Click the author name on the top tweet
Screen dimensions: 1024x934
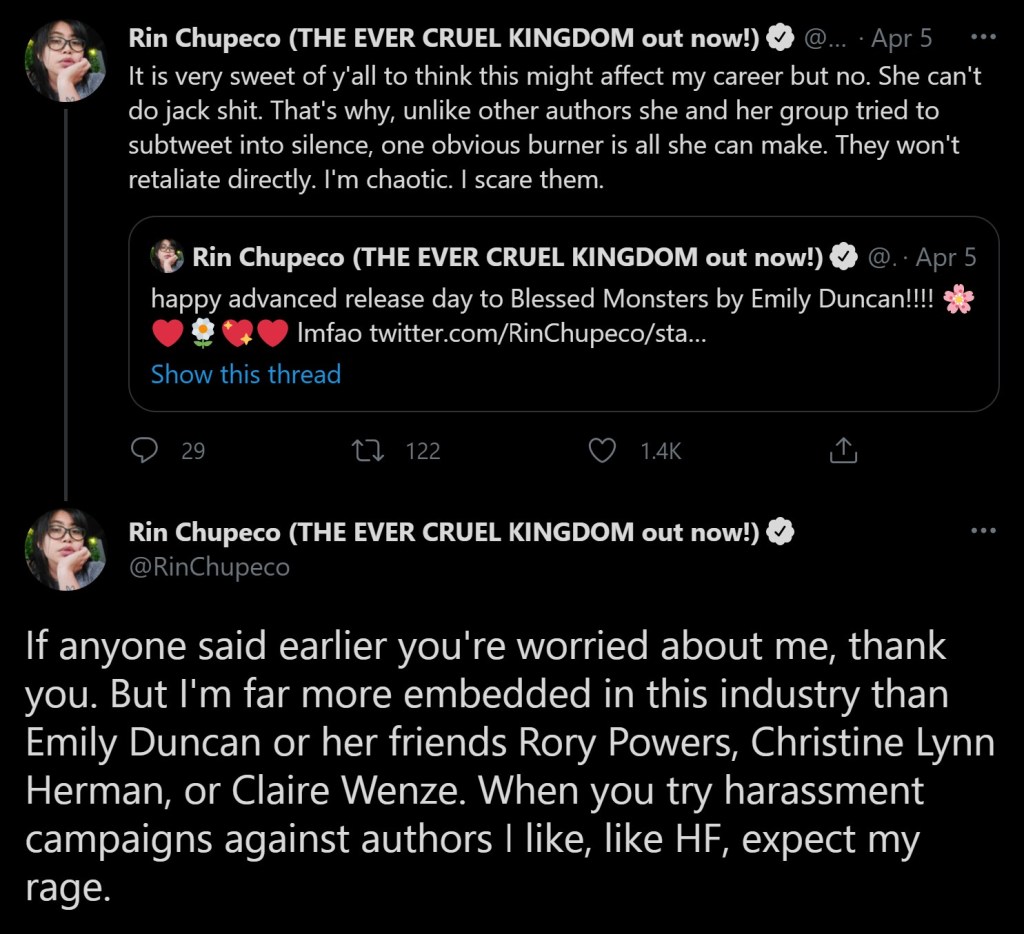point(445,39)
